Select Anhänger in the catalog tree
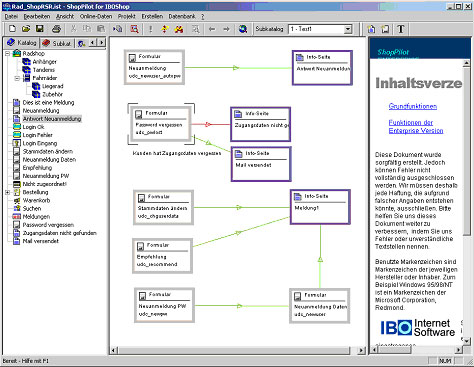The image size is (474, 367). click(x=45, y=62)
